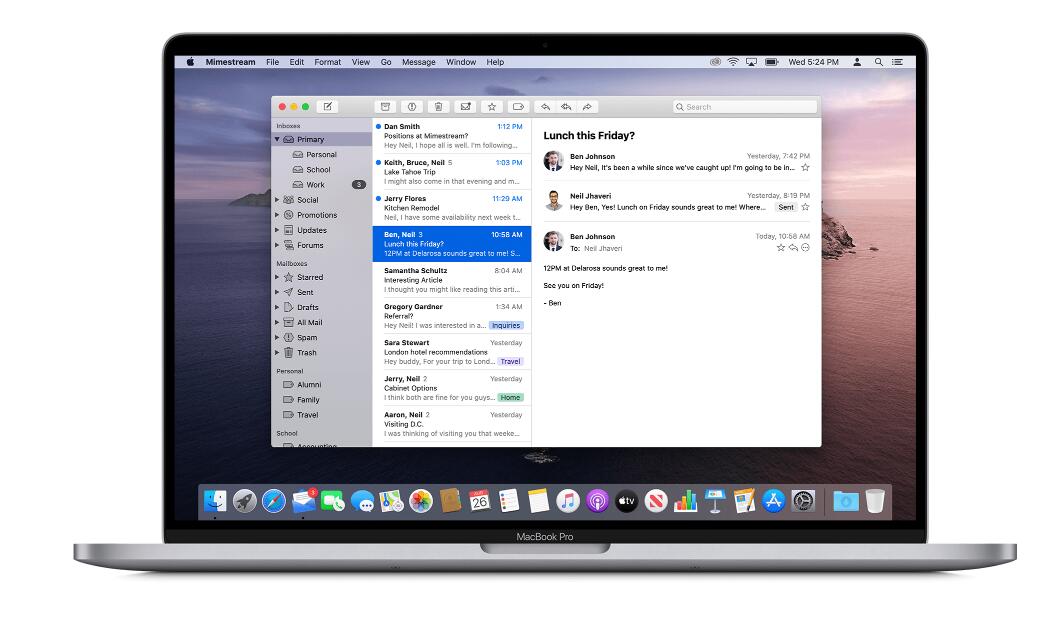Select the School inbox

[x=322, y=170]
